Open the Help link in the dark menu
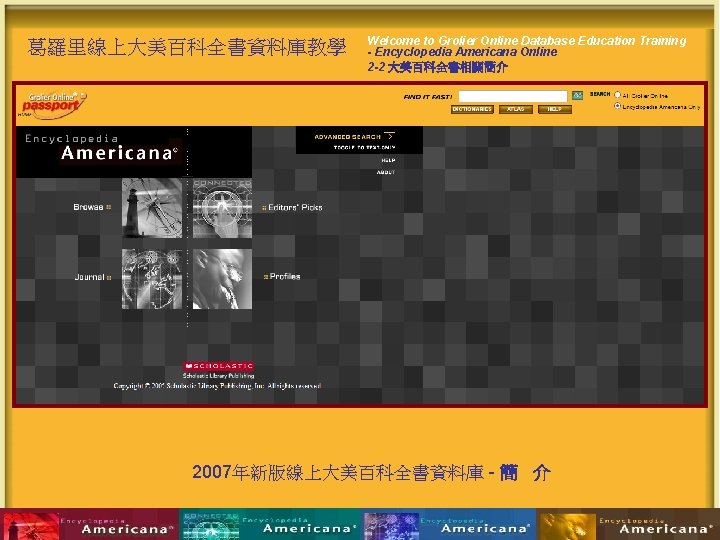 click(388, 160)
